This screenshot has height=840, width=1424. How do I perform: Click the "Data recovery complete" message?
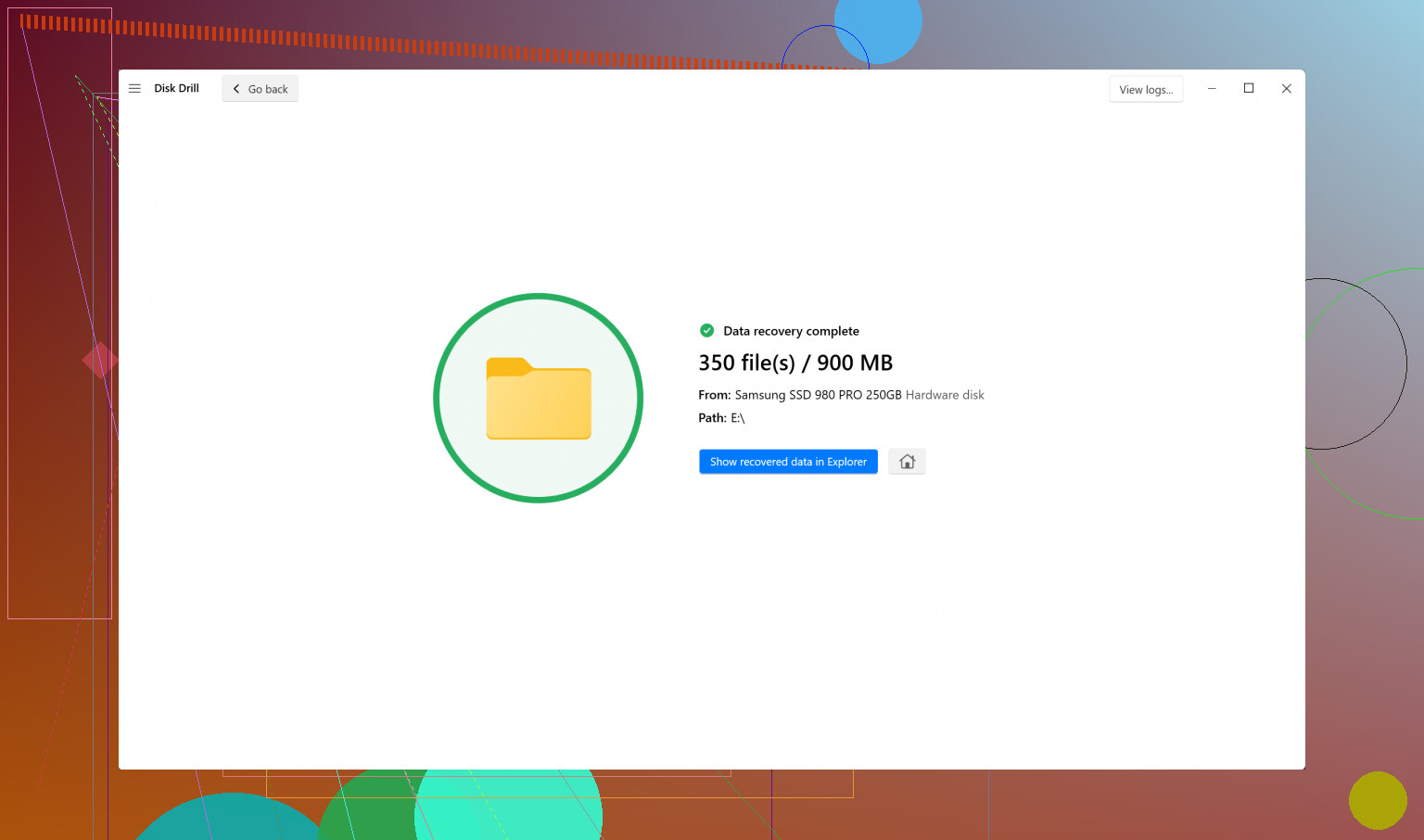(791, 331)
